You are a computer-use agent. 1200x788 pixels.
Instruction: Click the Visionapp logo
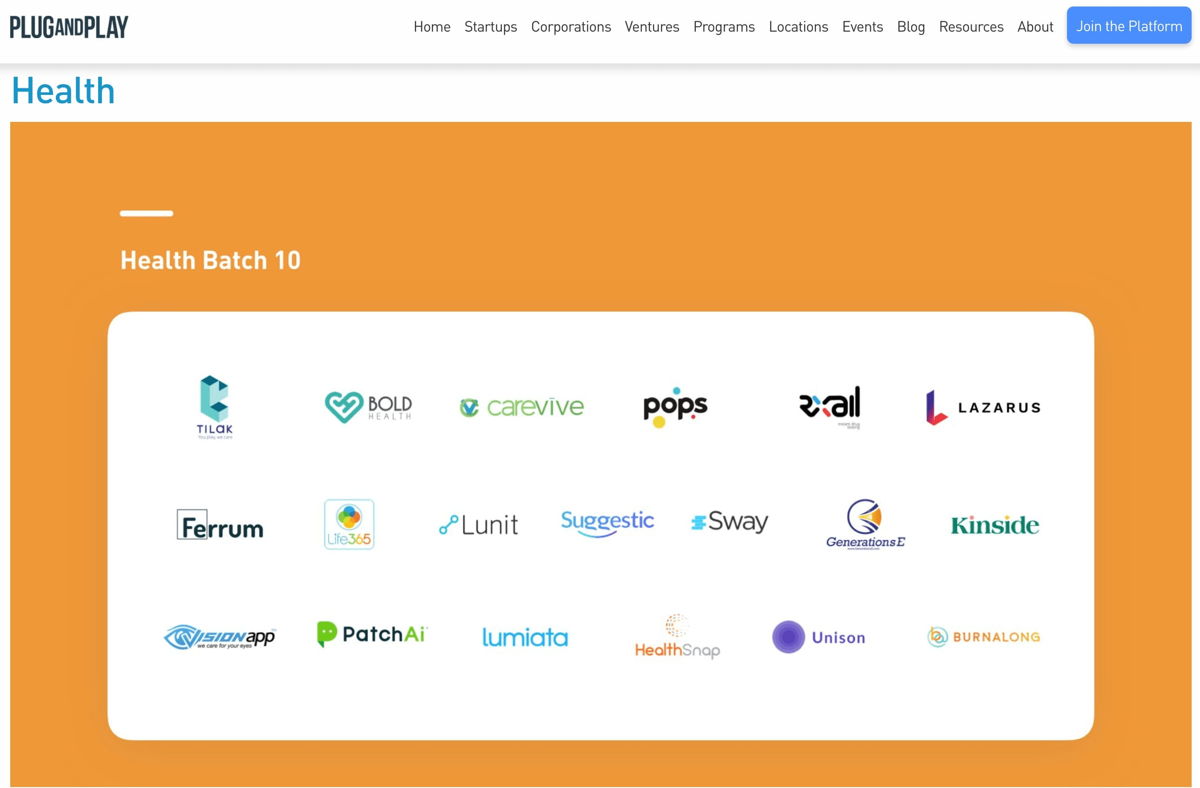coord(219,637)
